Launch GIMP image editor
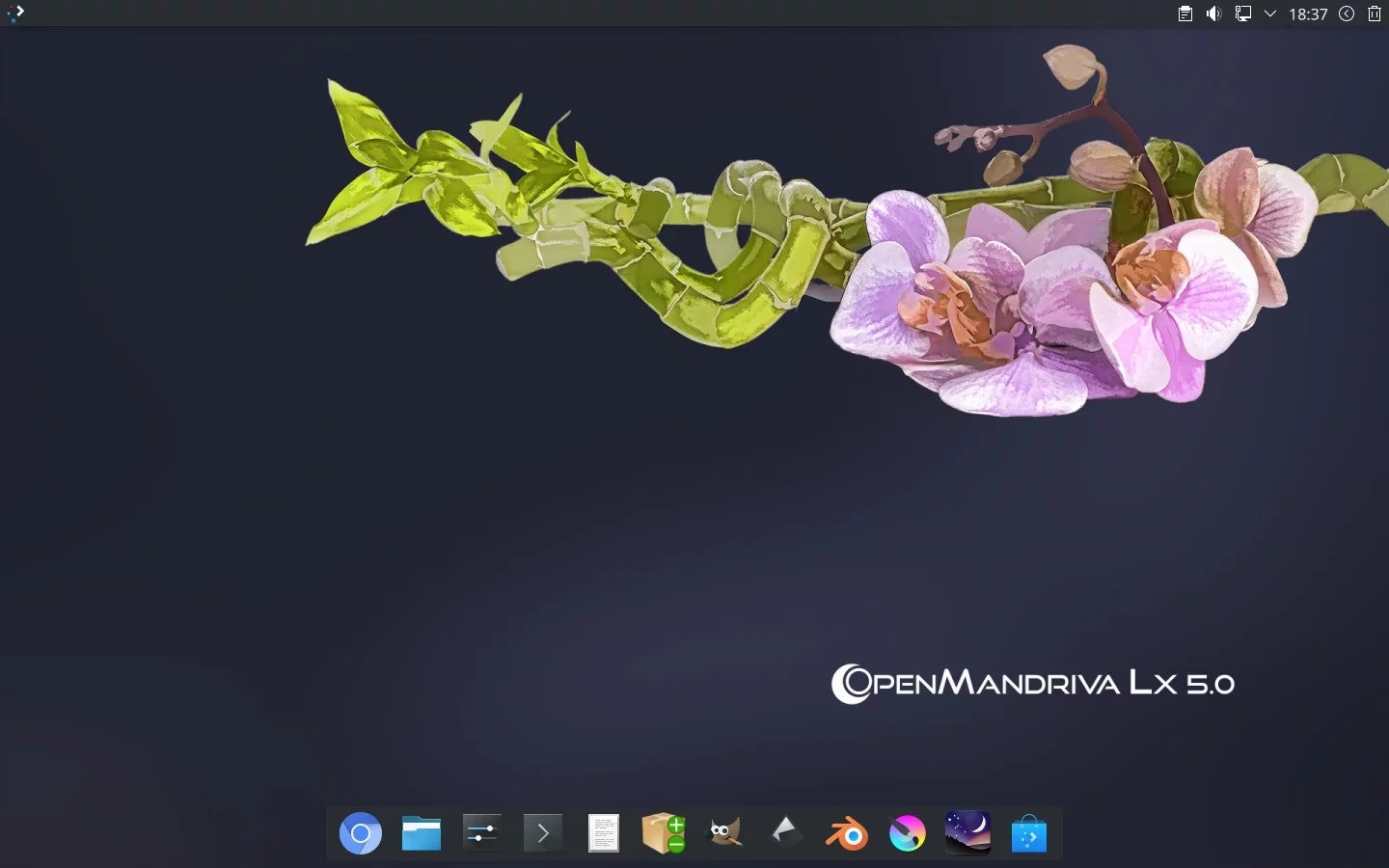Image resolution: width=1389 pixels, height=868 pixels. click(x=722, y=832)
